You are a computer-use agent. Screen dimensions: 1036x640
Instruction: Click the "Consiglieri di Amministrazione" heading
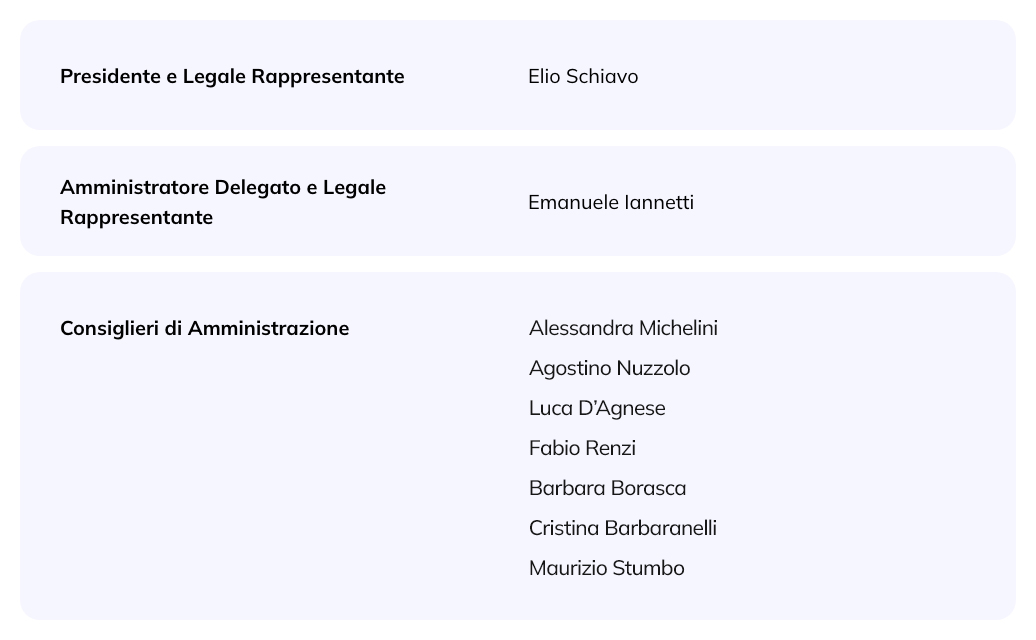[x=204, y=329]
